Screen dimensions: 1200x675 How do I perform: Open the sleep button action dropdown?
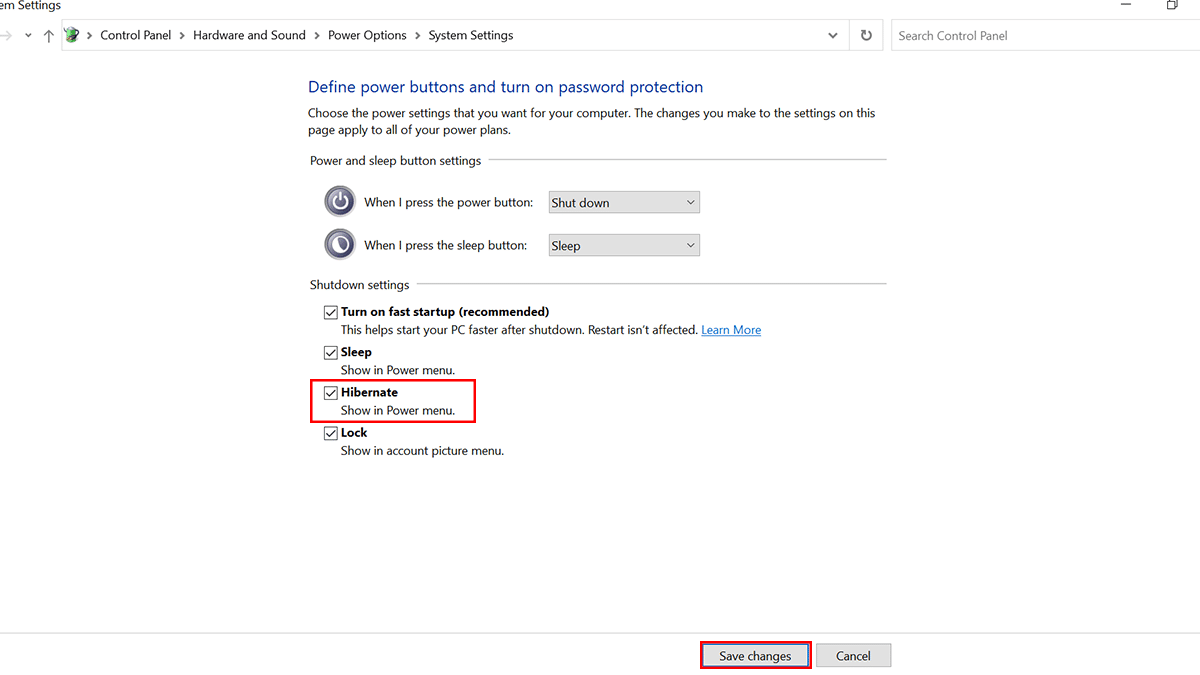[624, 245]
